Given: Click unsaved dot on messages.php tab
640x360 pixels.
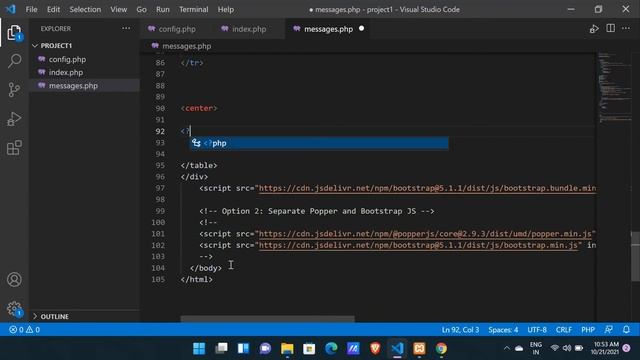Looking at the screenshot, I should 362,29.
